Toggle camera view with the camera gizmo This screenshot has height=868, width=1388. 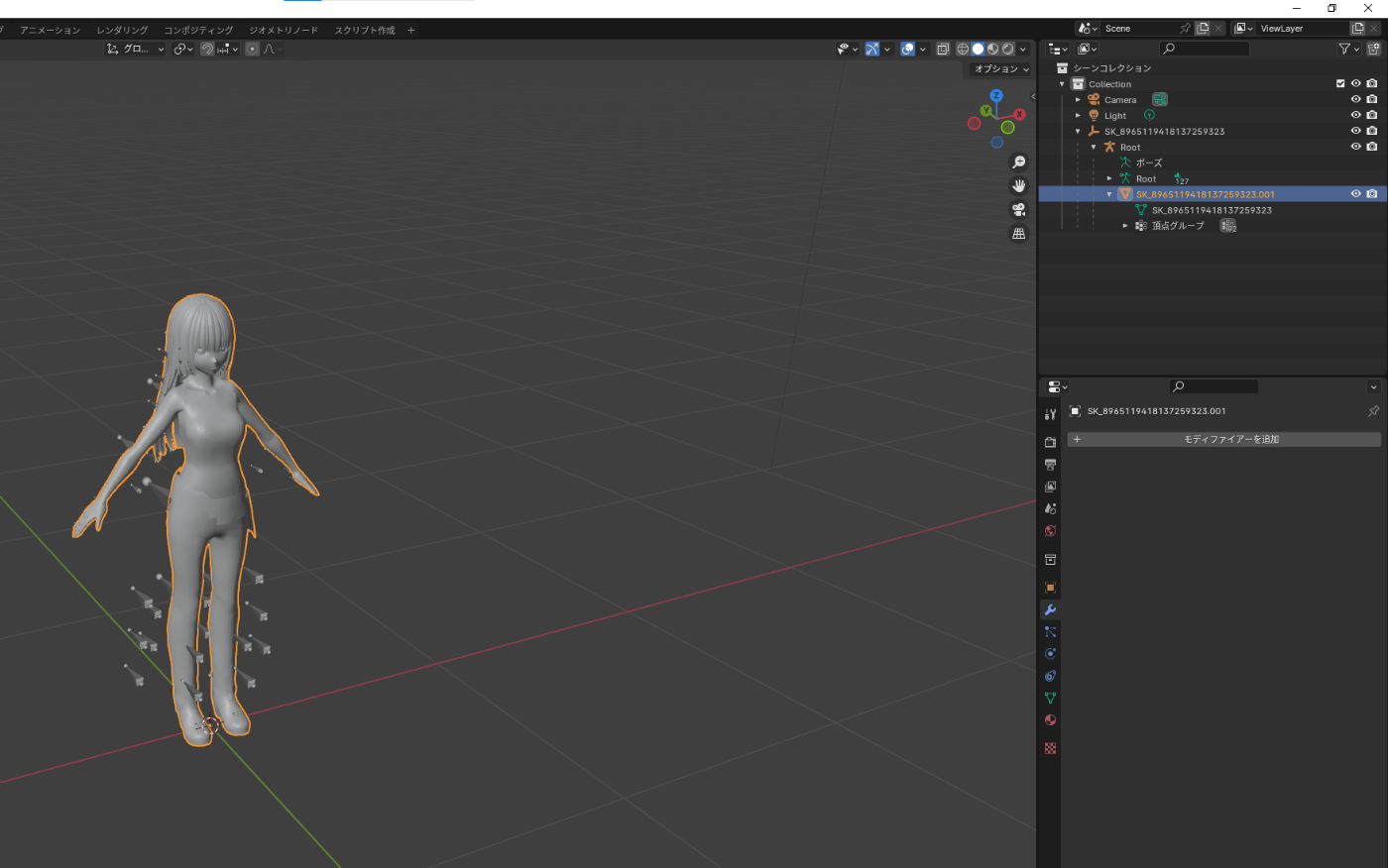pyautogui.click(x=1018, y=210)
